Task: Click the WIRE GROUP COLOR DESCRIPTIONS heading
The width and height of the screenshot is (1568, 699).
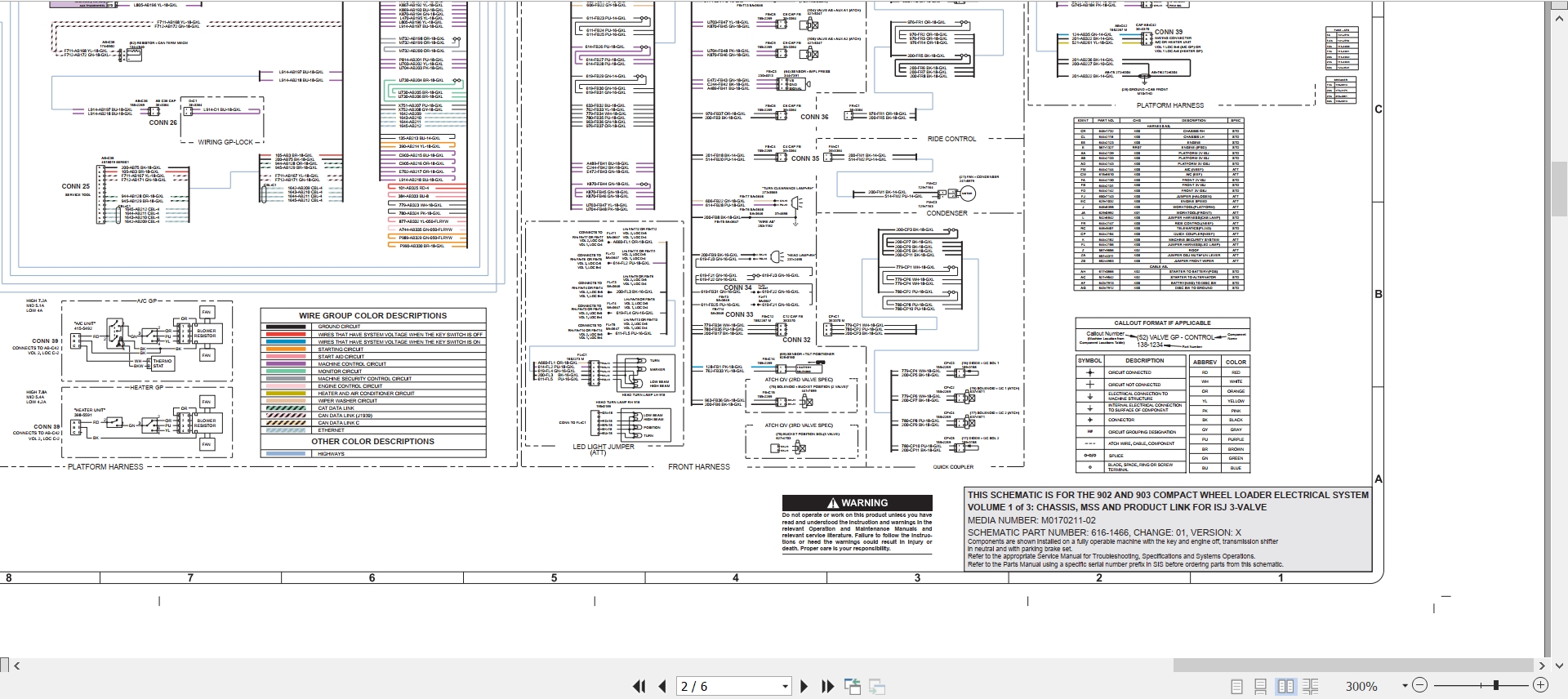Action: point(372,315)
